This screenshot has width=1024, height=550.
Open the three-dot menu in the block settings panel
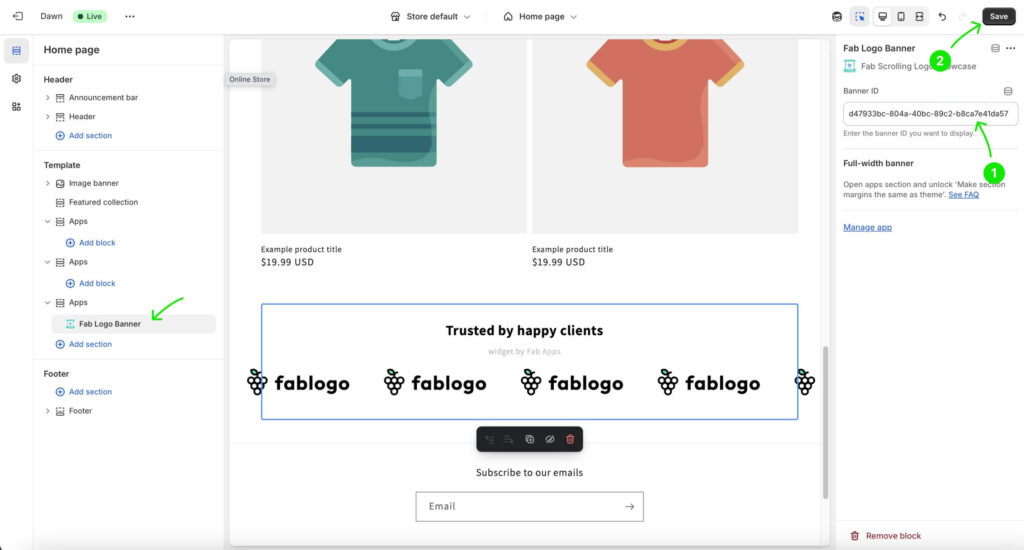pos(1010,48)
